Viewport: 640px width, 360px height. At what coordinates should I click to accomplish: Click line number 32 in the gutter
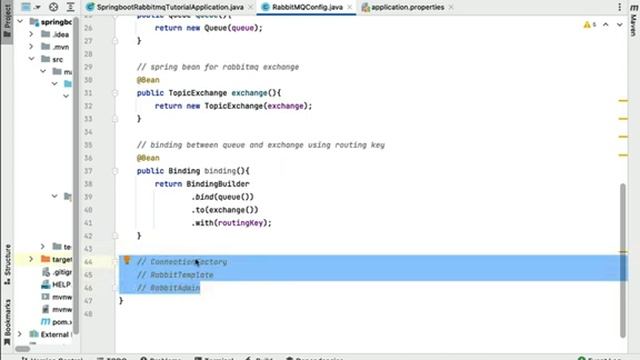tap(89, 106)
